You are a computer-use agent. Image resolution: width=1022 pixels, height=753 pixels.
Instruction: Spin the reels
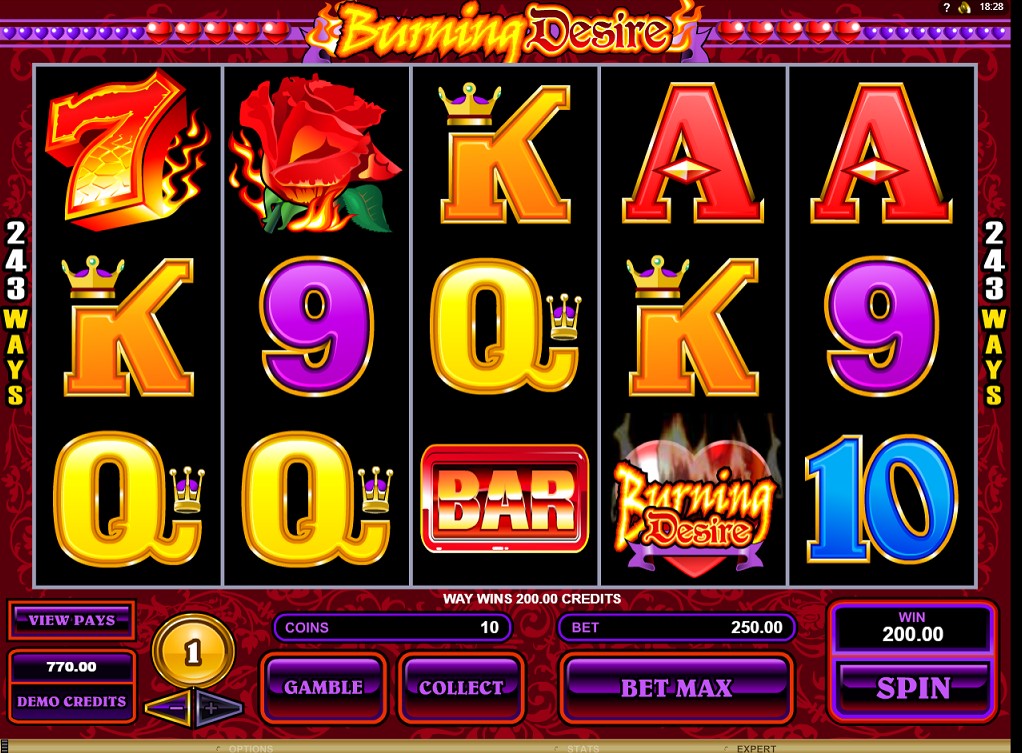click(x=913, y=688)
